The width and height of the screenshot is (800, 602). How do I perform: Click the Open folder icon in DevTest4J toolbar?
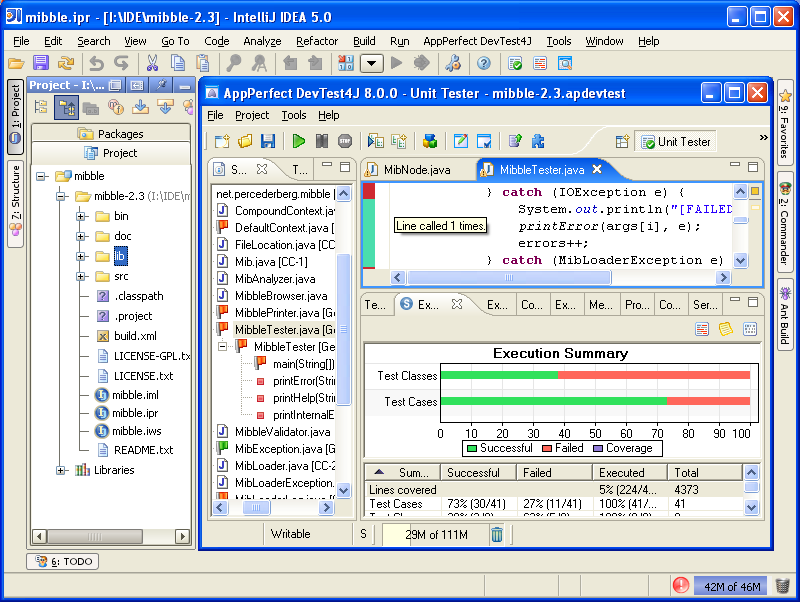pos(245,141)
